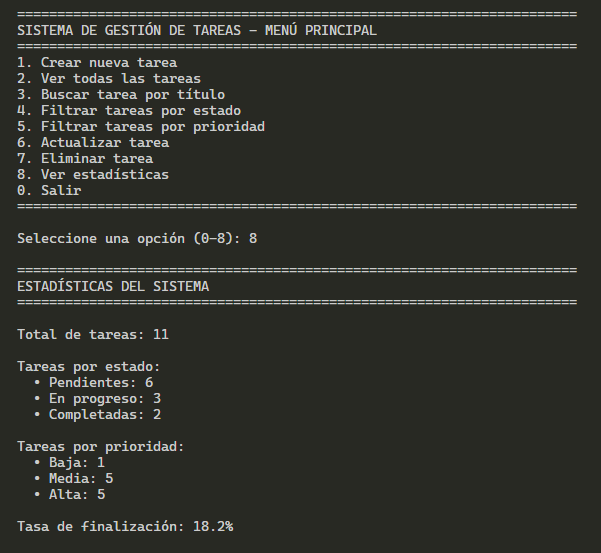The height and width of the screenshot is (553, 601).
Task: Click the Tasa de finalización percentage line
Action: tap(125, 526)
